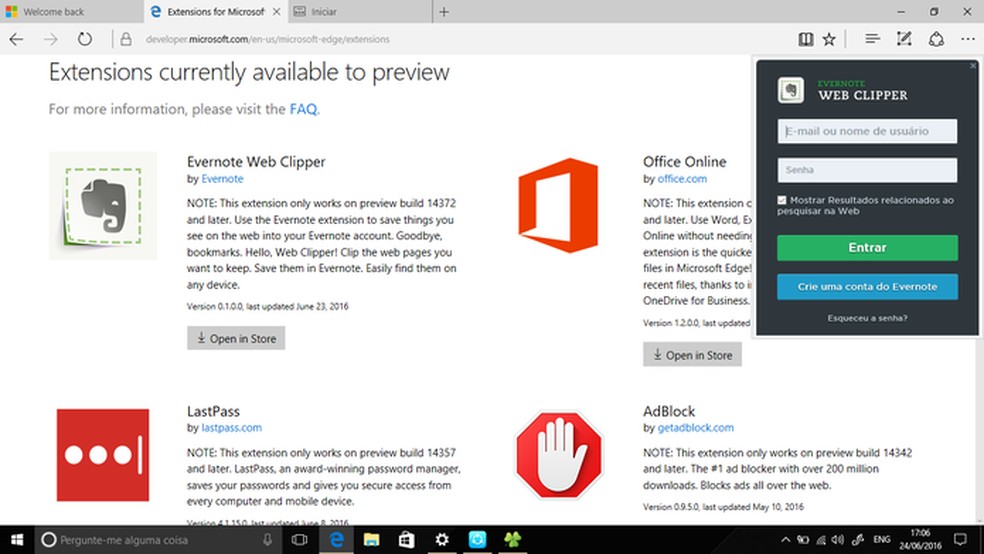This screenshot has height=554, width=984.
Task: Uncheck Mostrar Resultados relacionados checkbox
Action: [x=782, y=200]
